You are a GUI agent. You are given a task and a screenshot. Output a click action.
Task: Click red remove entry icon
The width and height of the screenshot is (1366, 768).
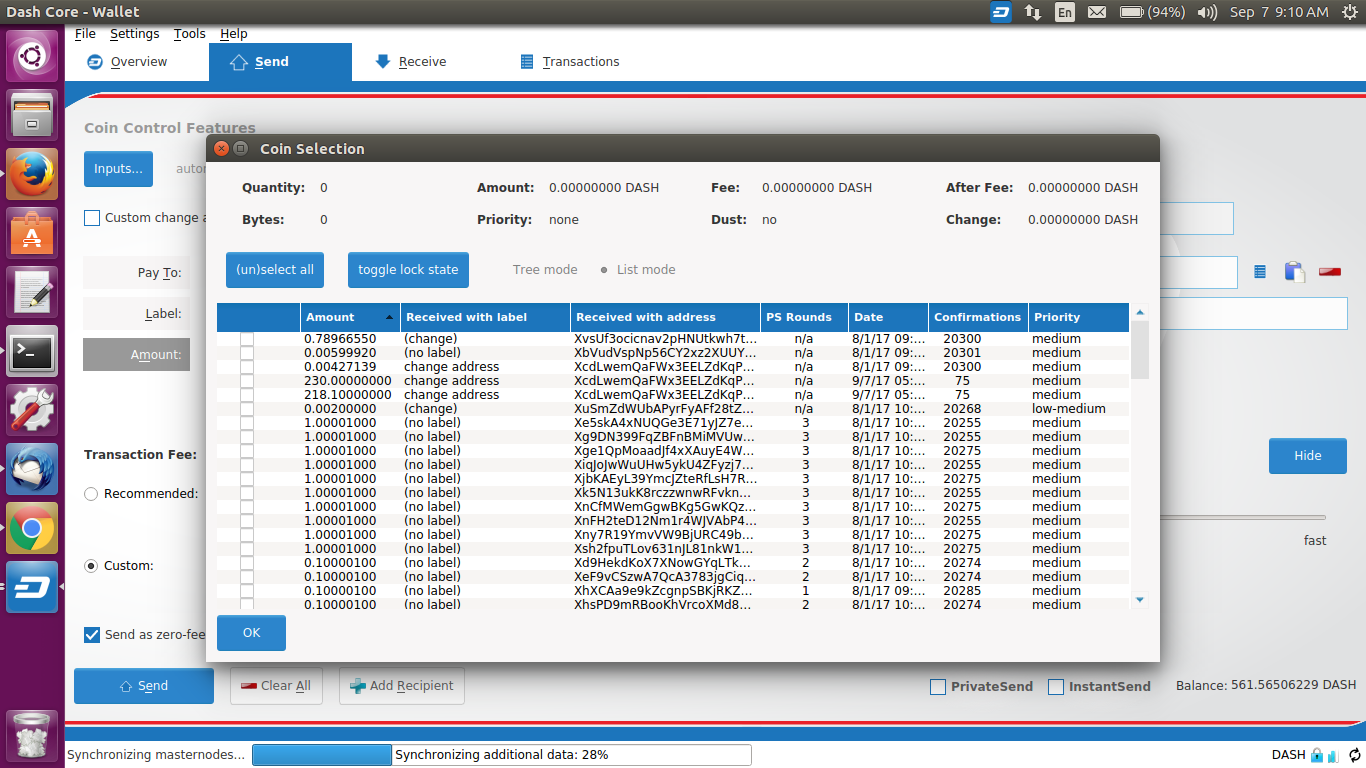[x=1330, y=272]
